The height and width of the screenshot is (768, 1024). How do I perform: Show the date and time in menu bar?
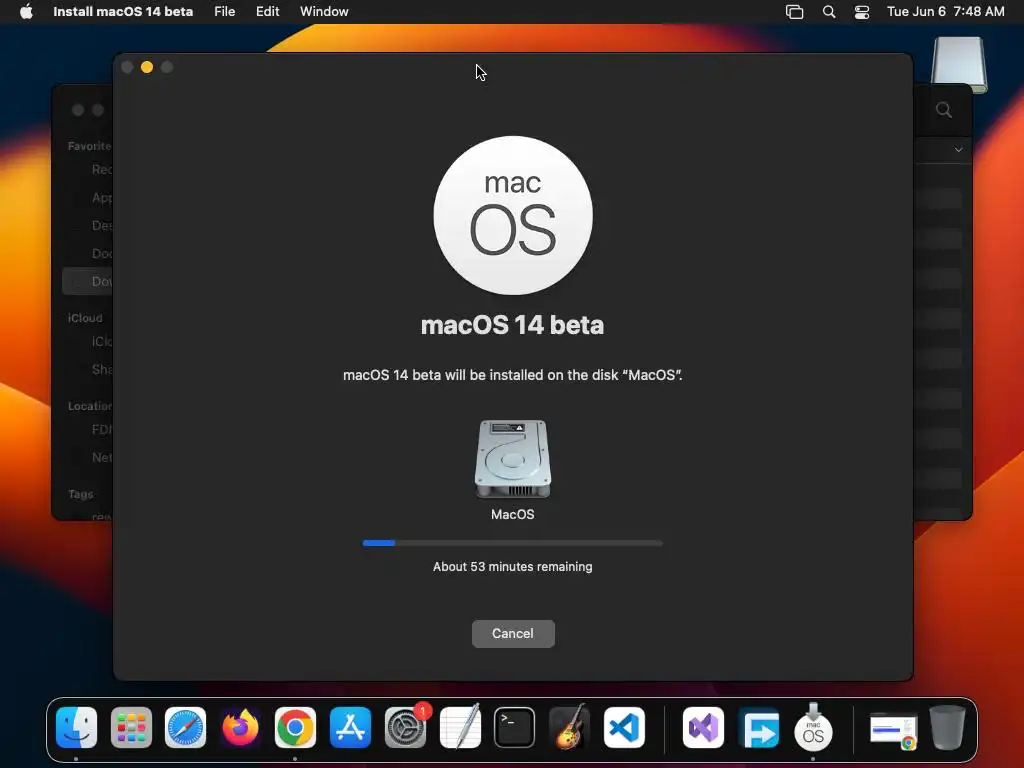945,12
